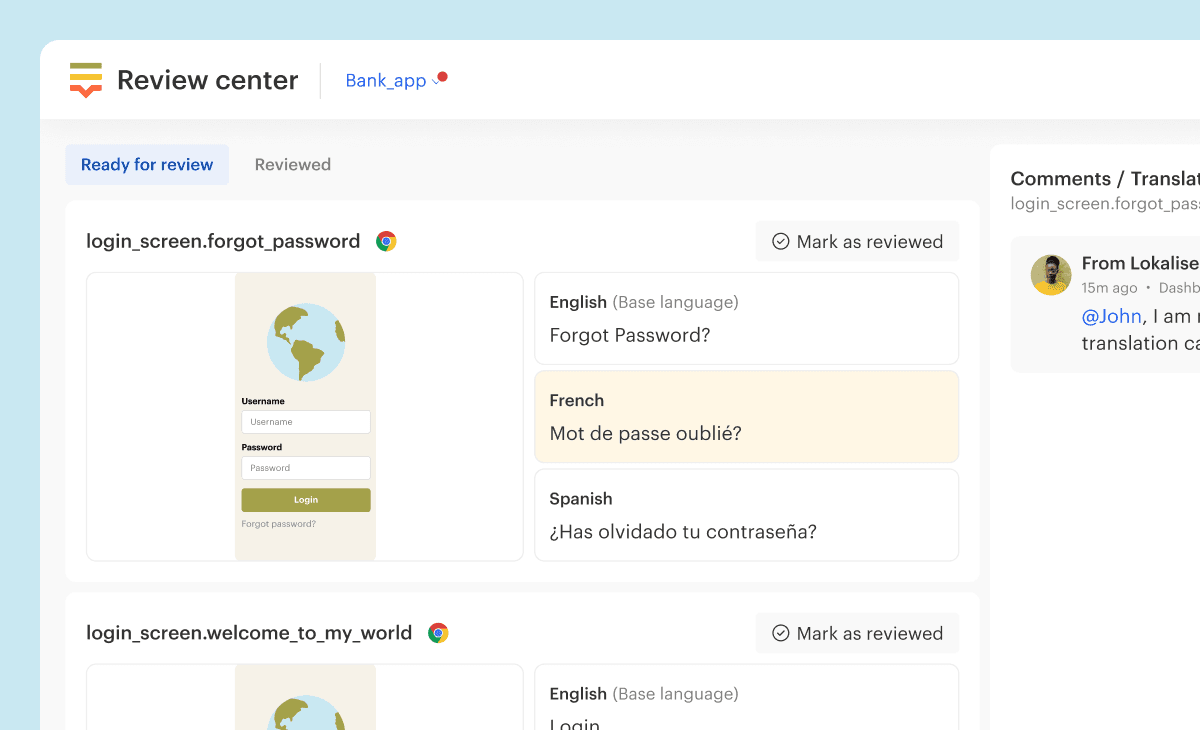Click the login_screen.forgot_password key name
1200x730 pixels.
pos(223,241)
